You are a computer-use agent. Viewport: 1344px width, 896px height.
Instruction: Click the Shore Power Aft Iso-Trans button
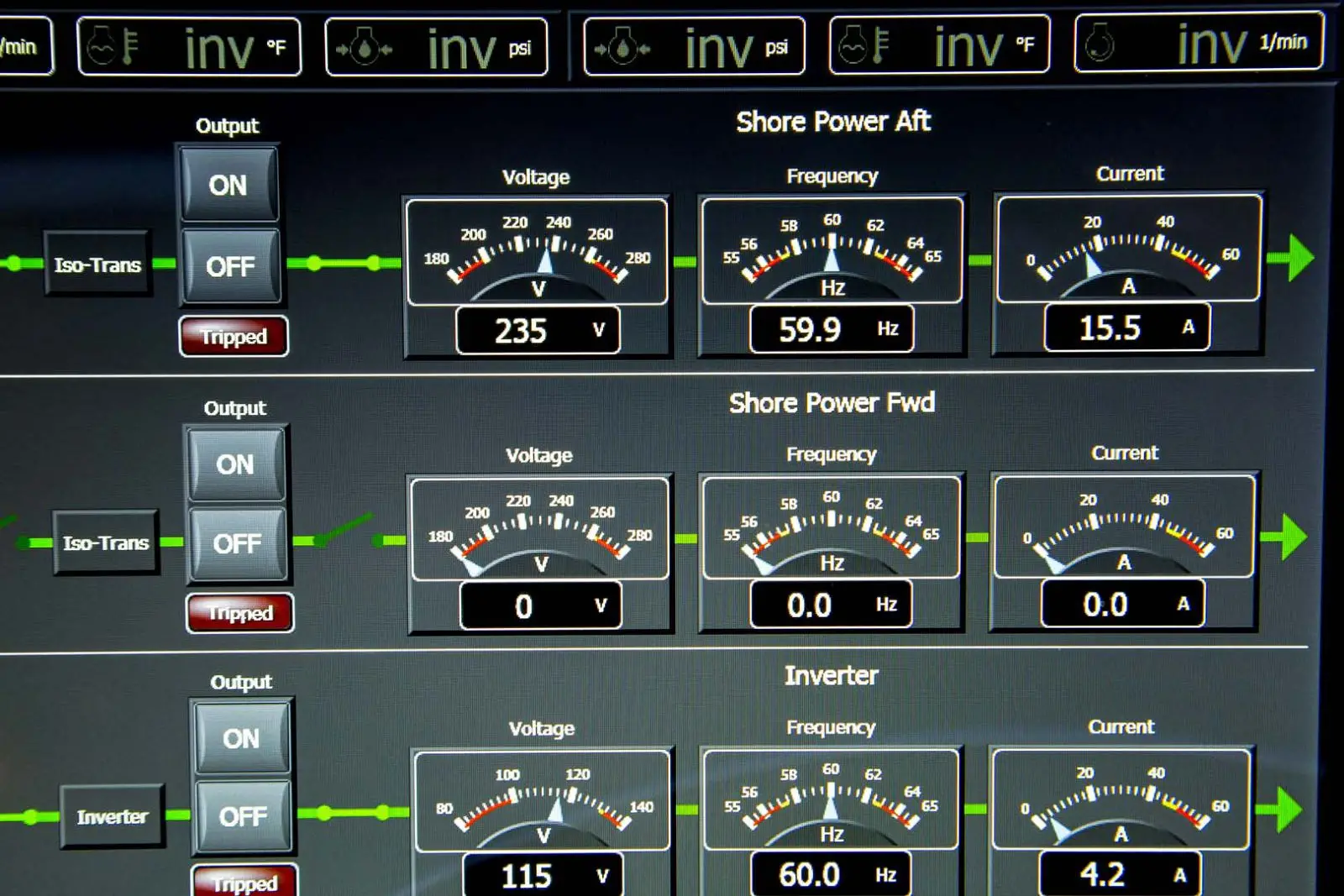(x=97, y=265)
